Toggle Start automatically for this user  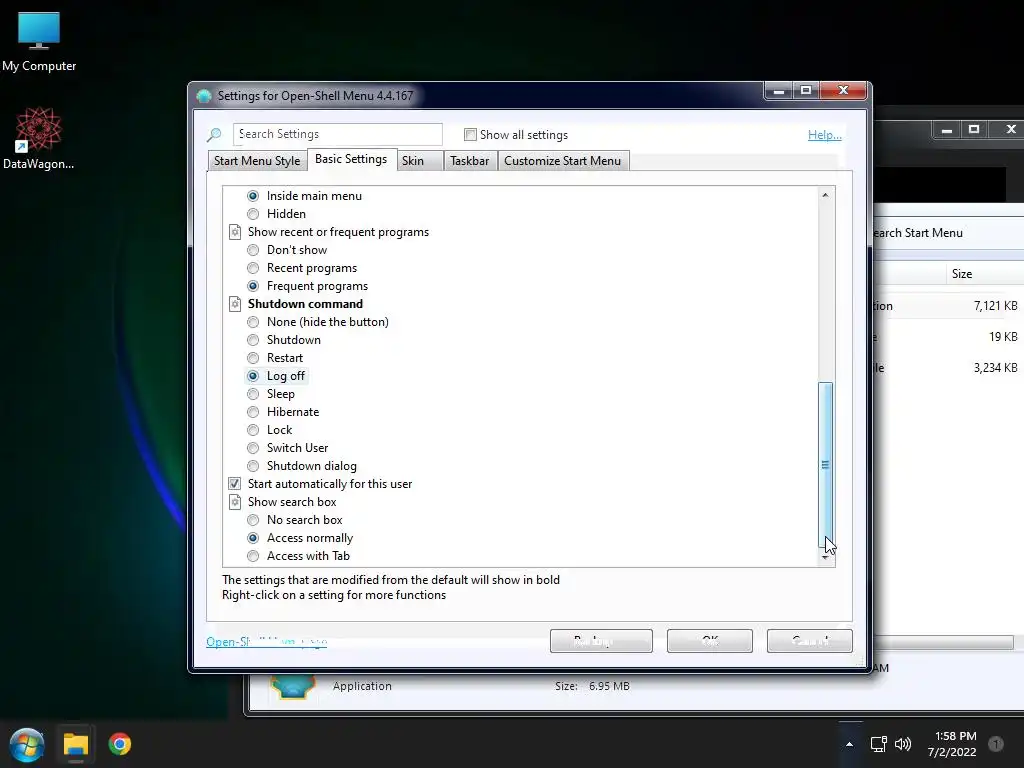[234, 484]
